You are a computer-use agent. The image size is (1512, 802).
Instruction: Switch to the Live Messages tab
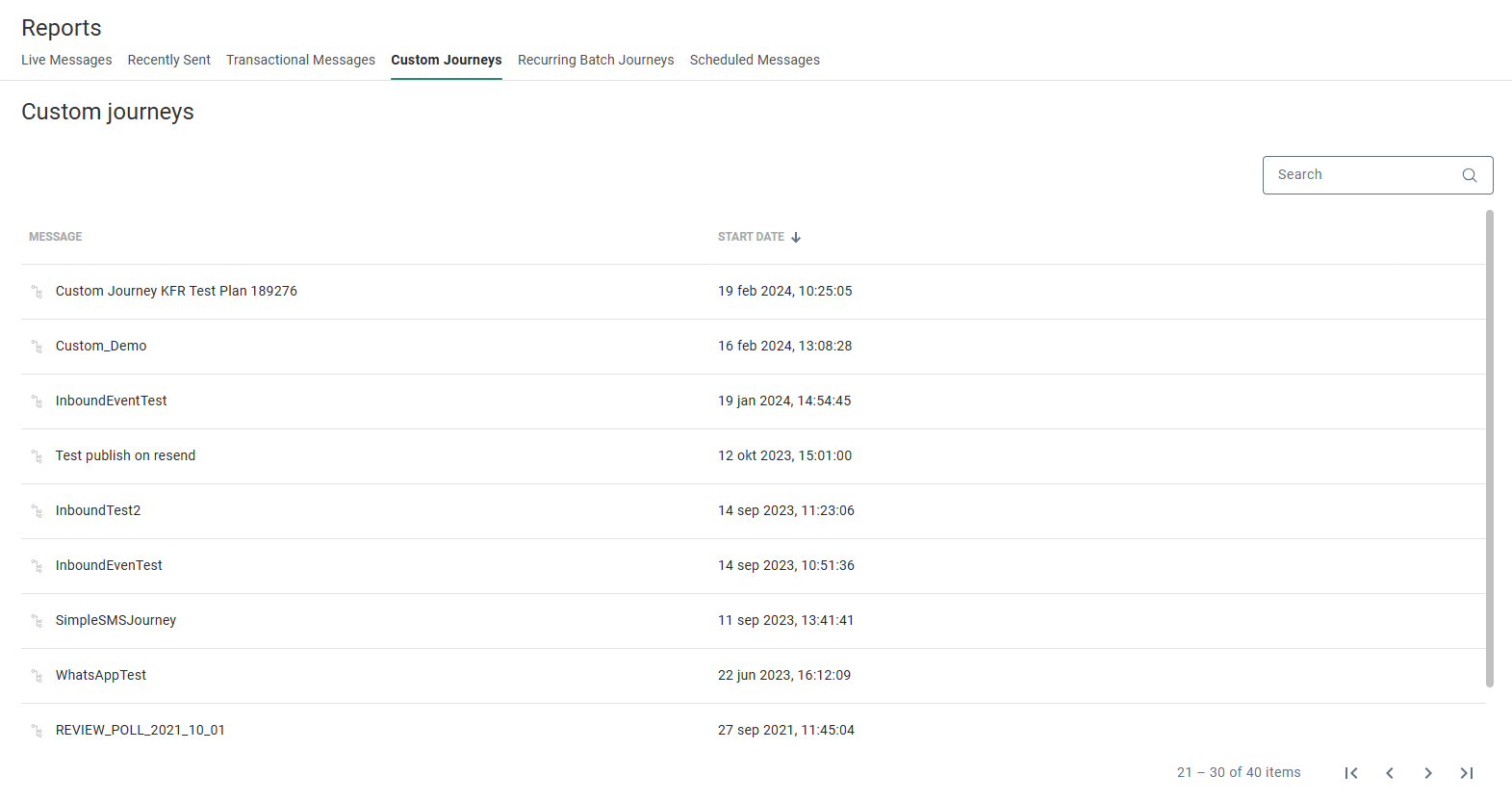[66, 60]
